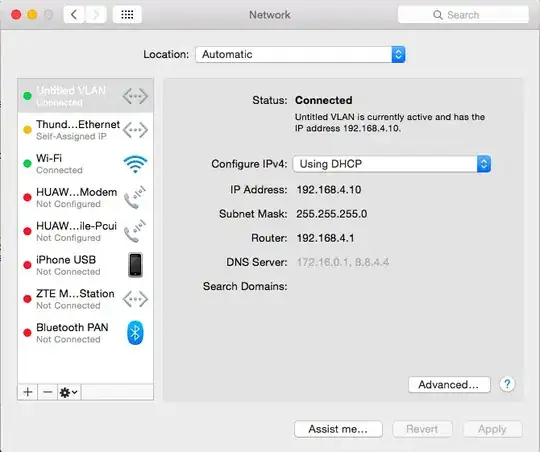Open Configure IPv4 dropdown Using DHCP
This screenshot has width=540, height=452.
[x=392, y=164]
